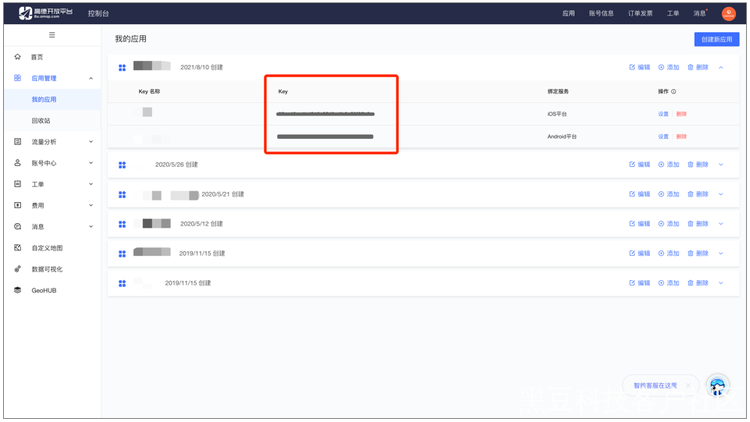This screenshot has width=750, height=422.
Task: Collapse the sidebar with the hamburger icon
Action: pos(52,35)
